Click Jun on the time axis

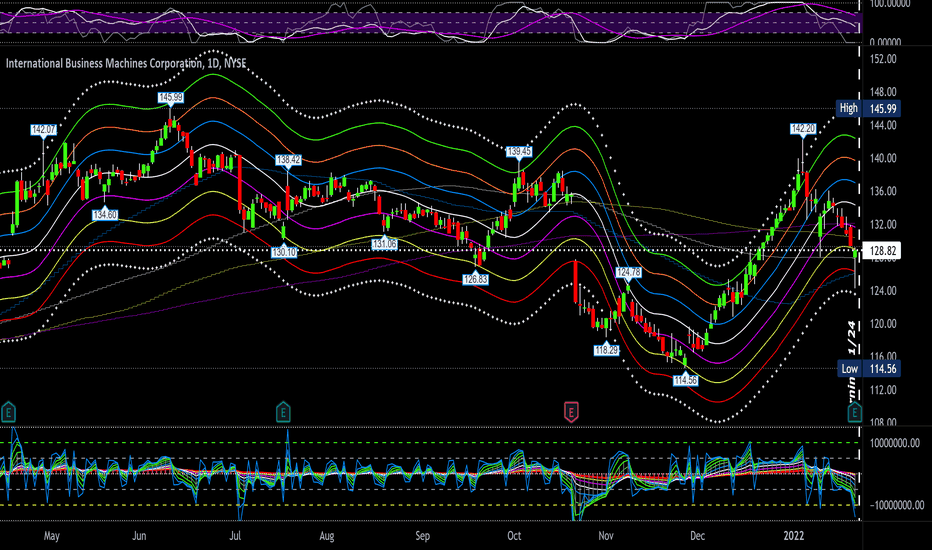(x=139, y=536)
